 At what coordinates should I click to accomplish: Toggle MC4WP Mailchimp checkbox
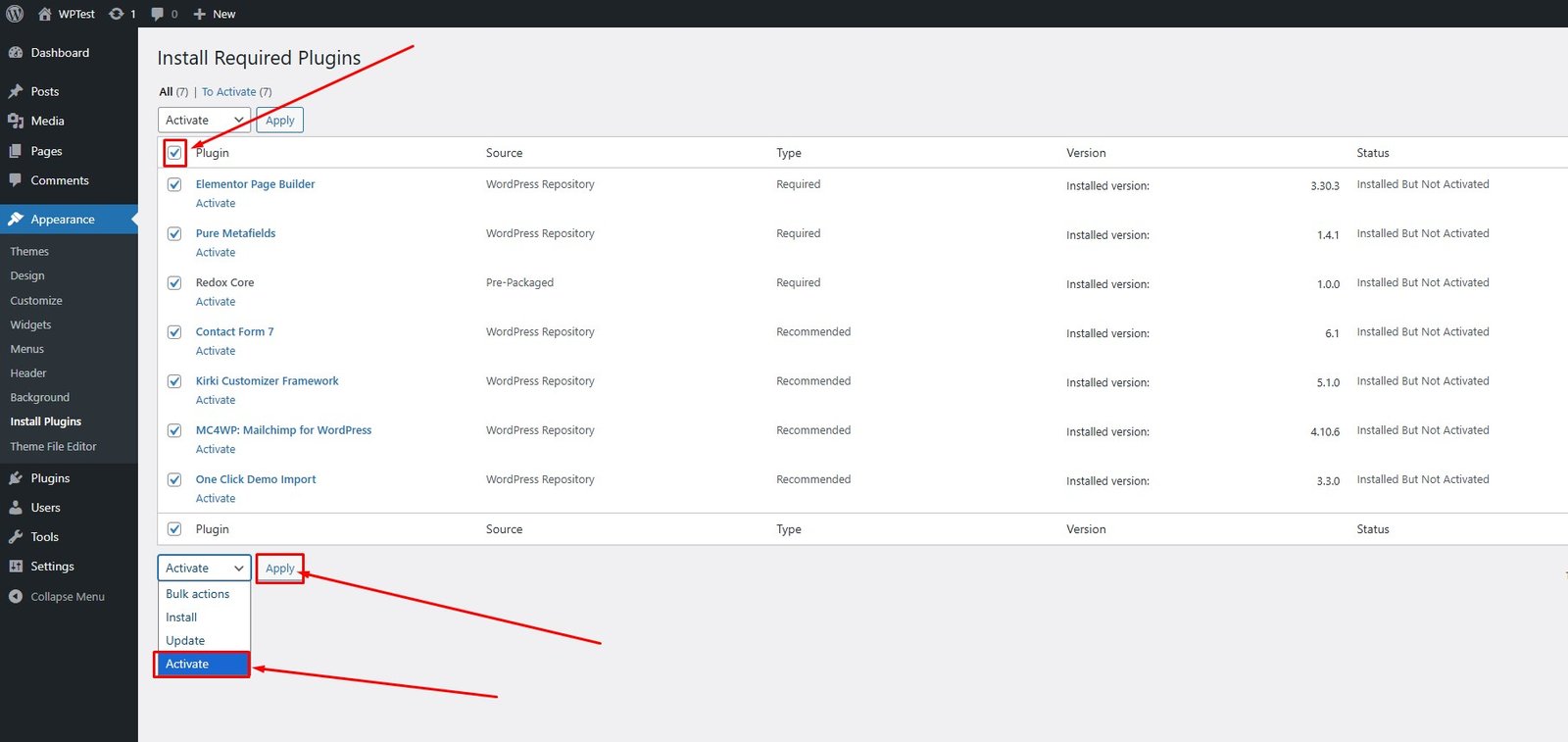174,430
